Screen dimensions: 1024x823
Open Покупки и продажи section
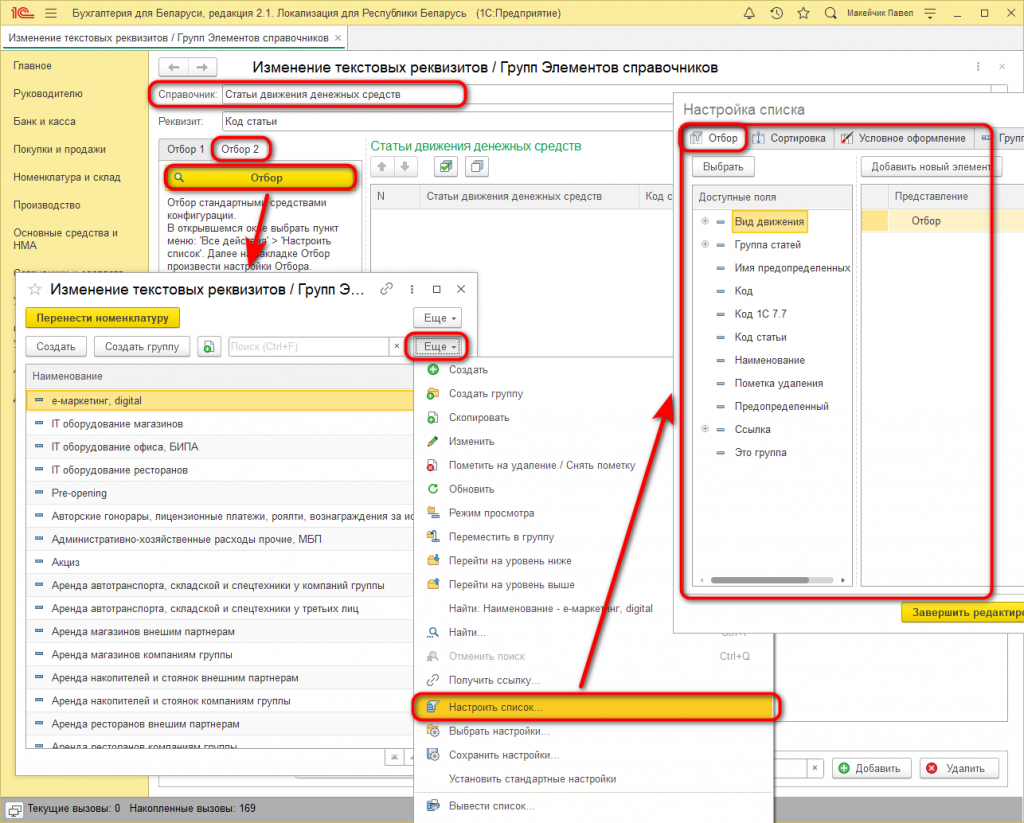[x=59, y=150]
